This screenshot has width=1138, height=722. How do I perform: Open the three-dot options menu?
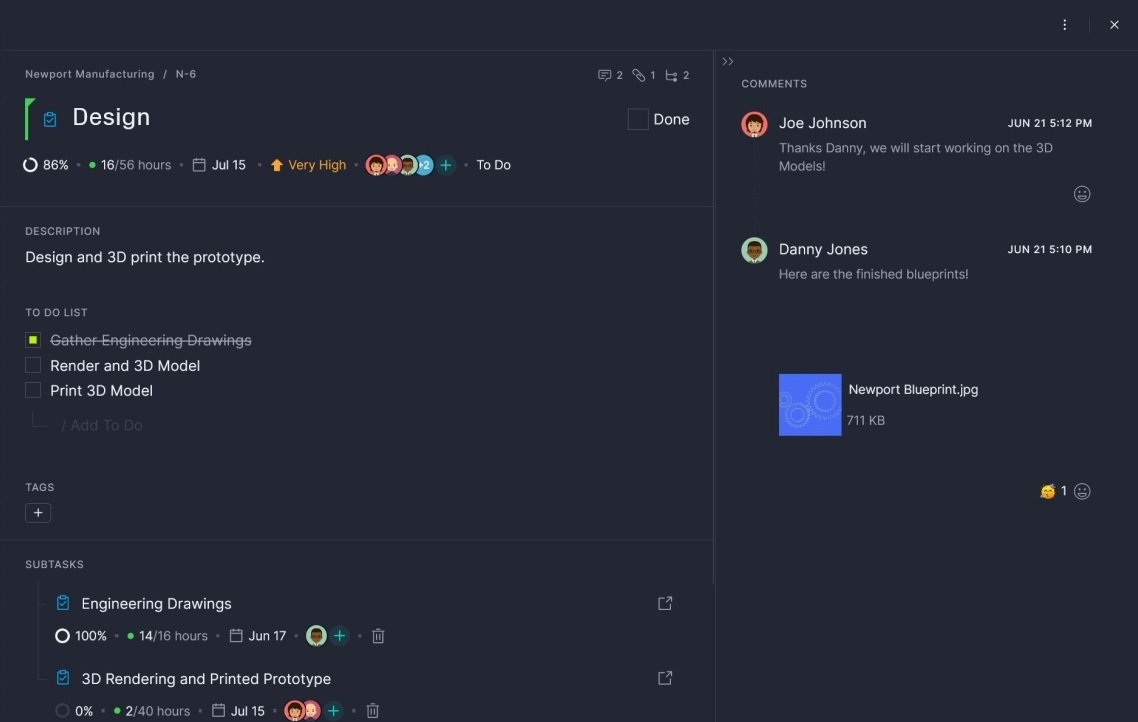click(1064, 24)
